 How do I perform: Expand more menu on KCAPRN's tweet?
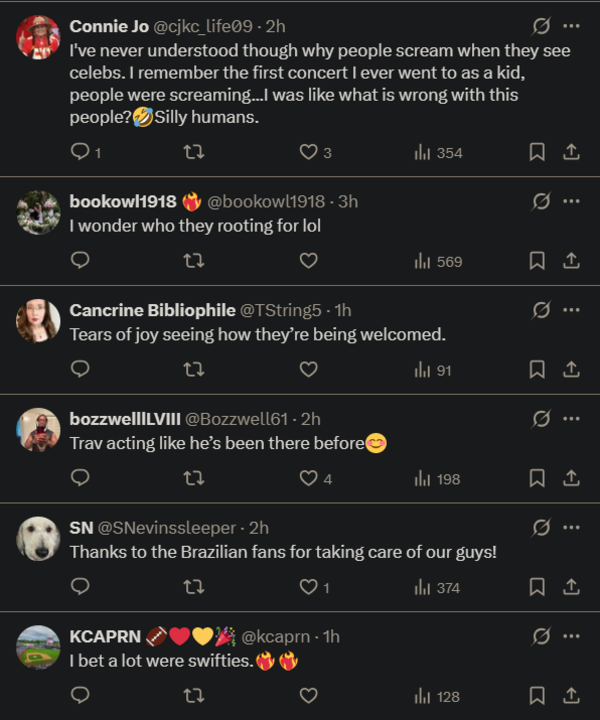coord(571,636)
